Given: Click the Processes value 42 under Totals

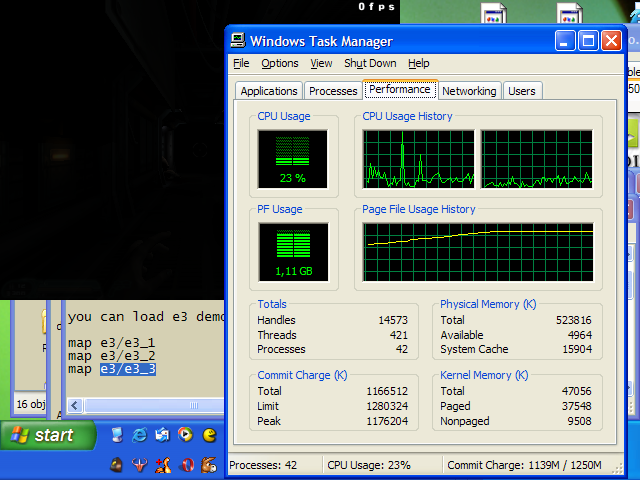Looking at the screenshot, I should pyautogui.click(x=402, y=349).
